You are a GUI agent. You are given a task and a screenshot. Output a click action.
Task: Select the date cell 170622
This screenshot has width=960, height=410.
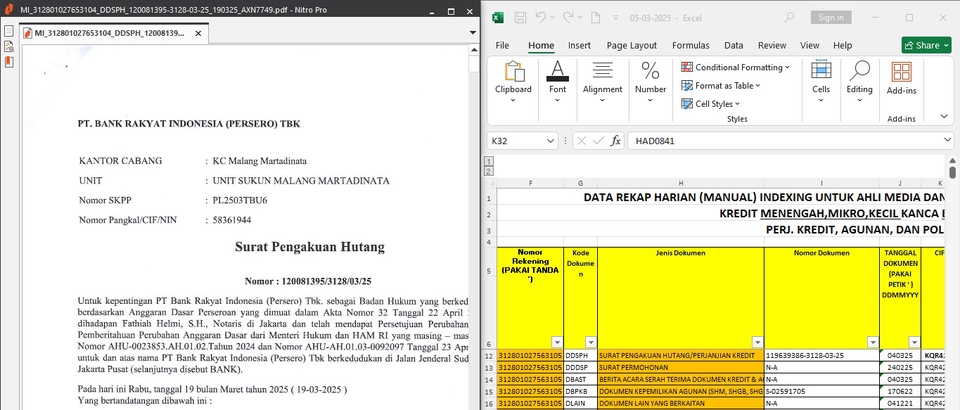tap(900, 392)
